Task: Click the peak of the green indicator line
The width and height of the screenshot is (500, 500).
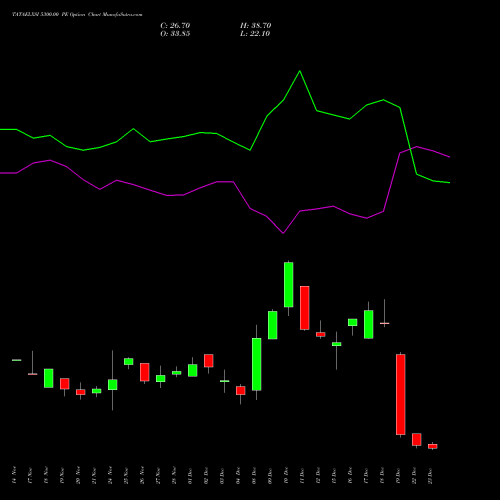Action: (299, 71)
